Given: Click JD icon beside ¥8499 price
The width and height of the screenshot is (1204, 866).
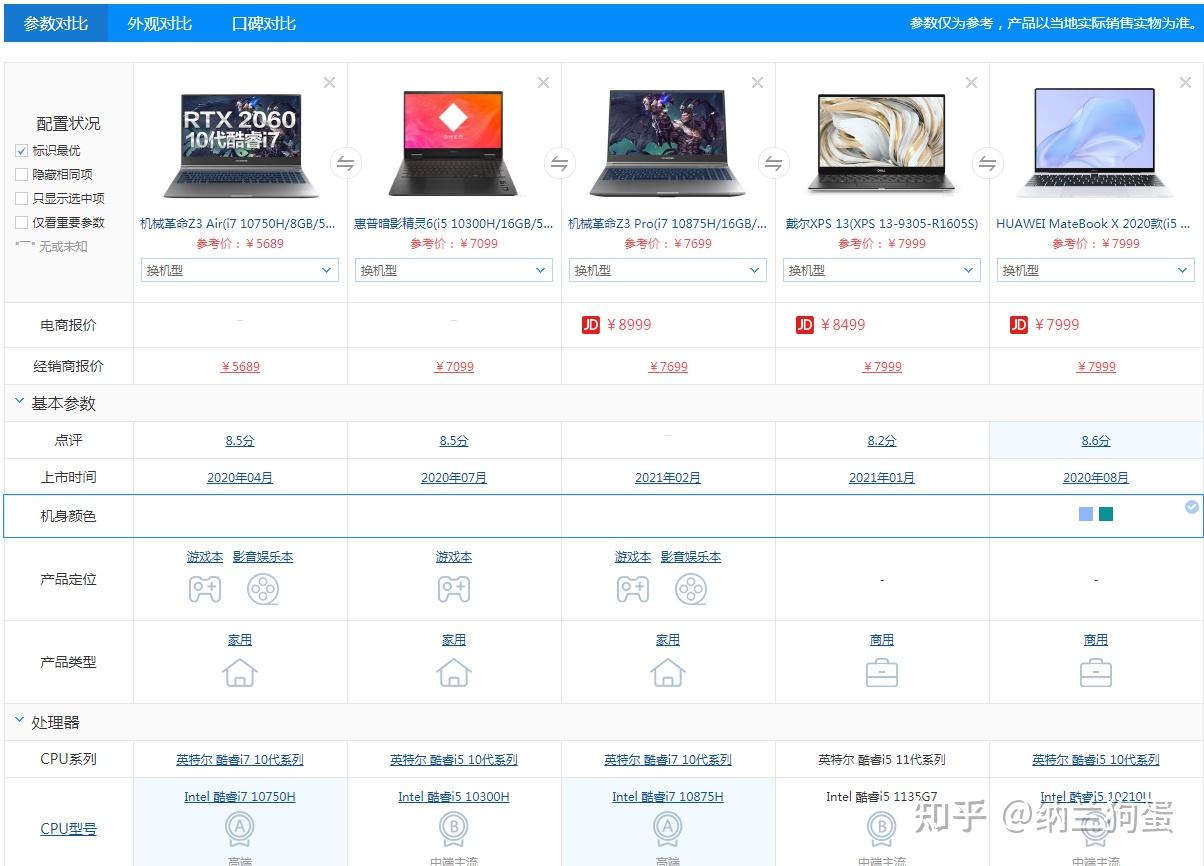Looking at the screenshot, I should (x=805, y=325).
